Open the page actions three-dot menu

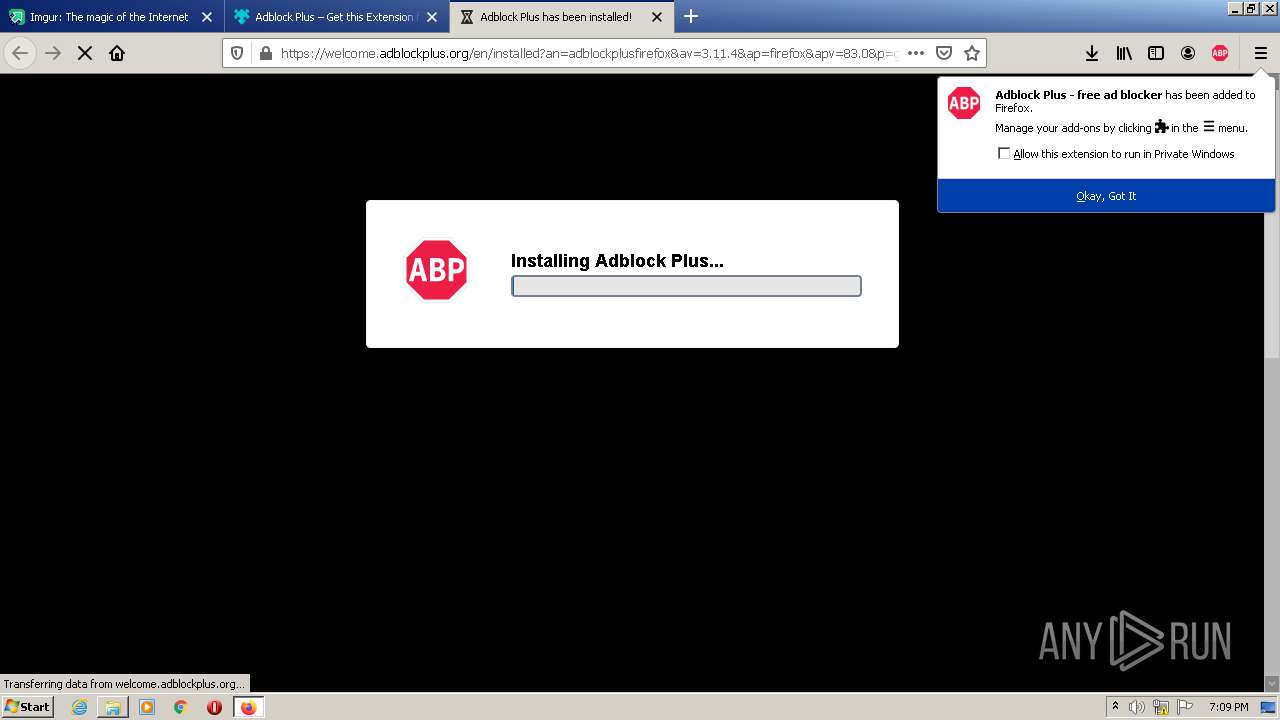915,53
